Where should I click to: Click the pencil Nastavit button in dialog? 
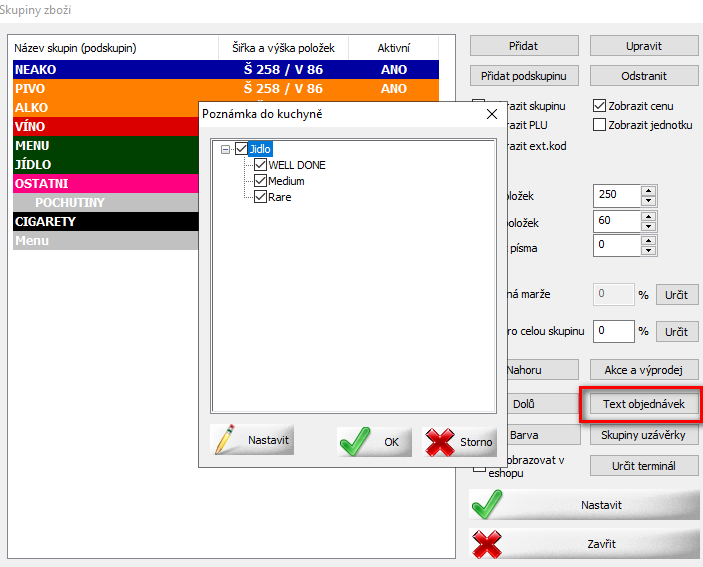[253, 441]
